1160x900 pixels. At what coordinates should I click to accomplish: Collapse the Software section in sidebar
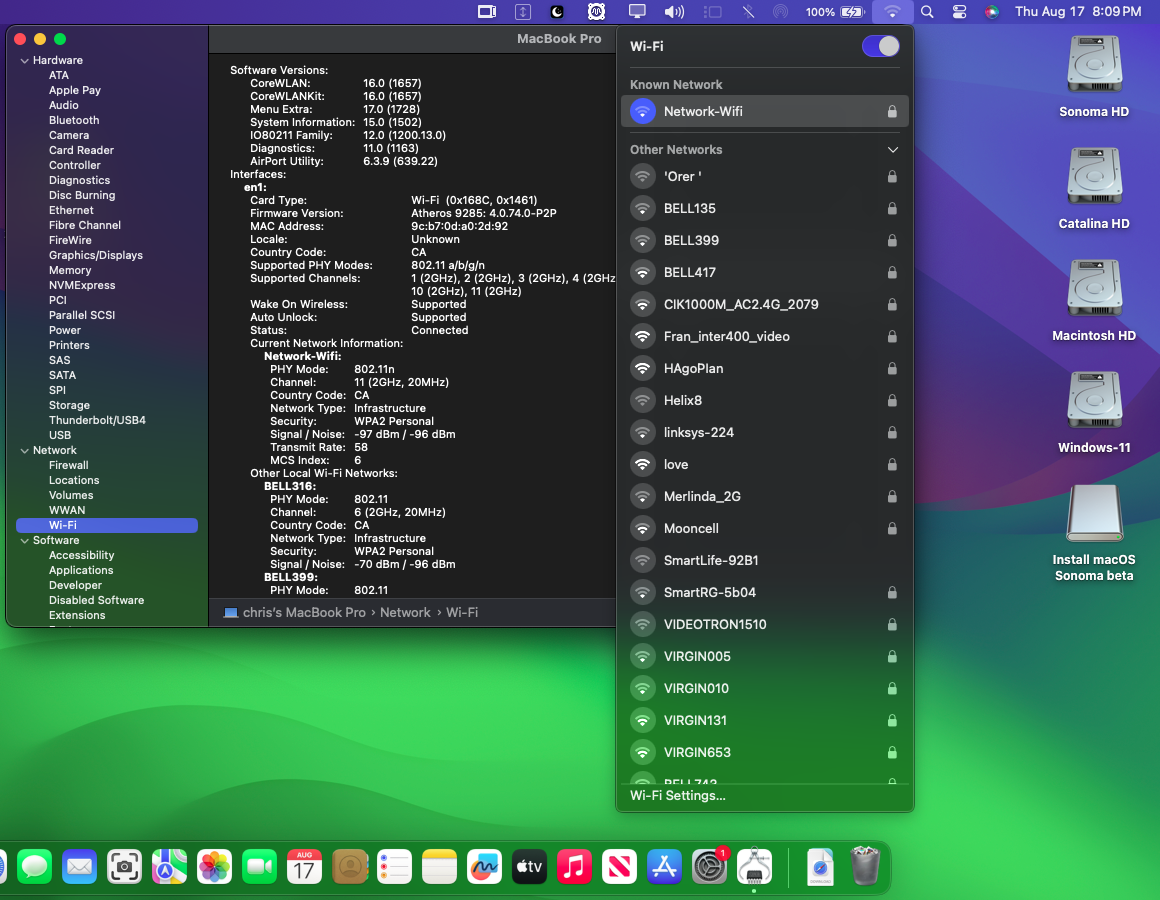coord(24,541)
